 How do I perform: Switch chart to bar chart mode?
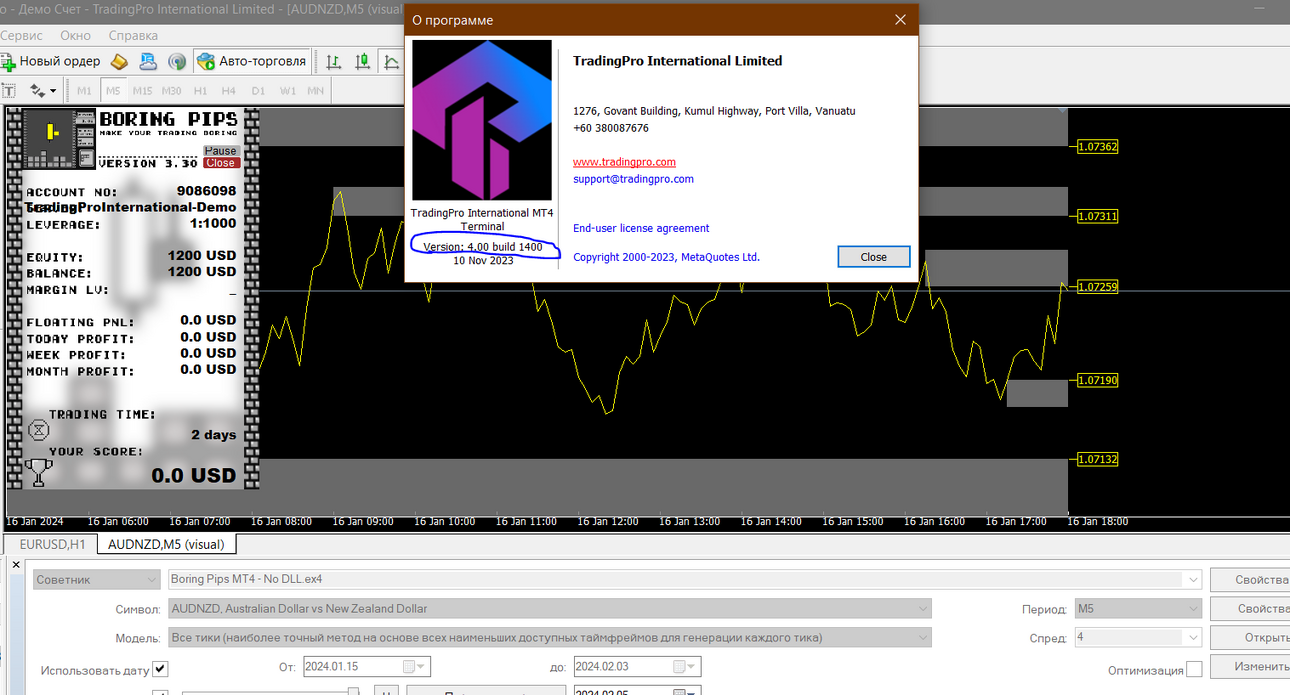tap(332, 61)
